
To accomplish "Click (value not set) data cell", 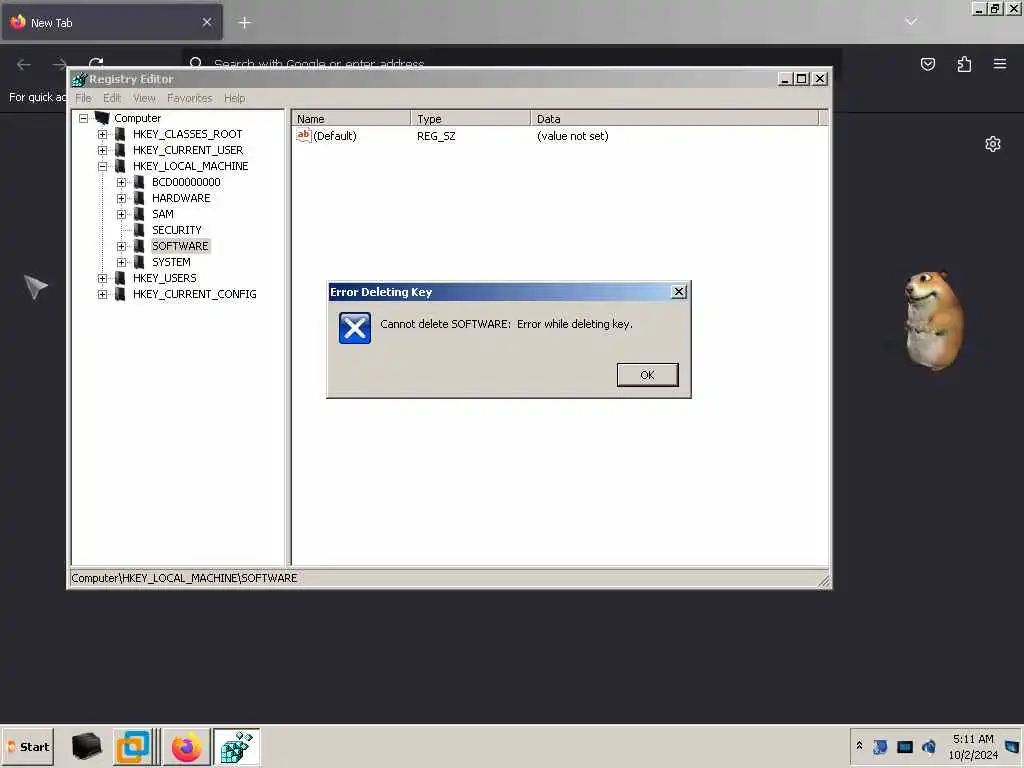I will tap(573, 136).
